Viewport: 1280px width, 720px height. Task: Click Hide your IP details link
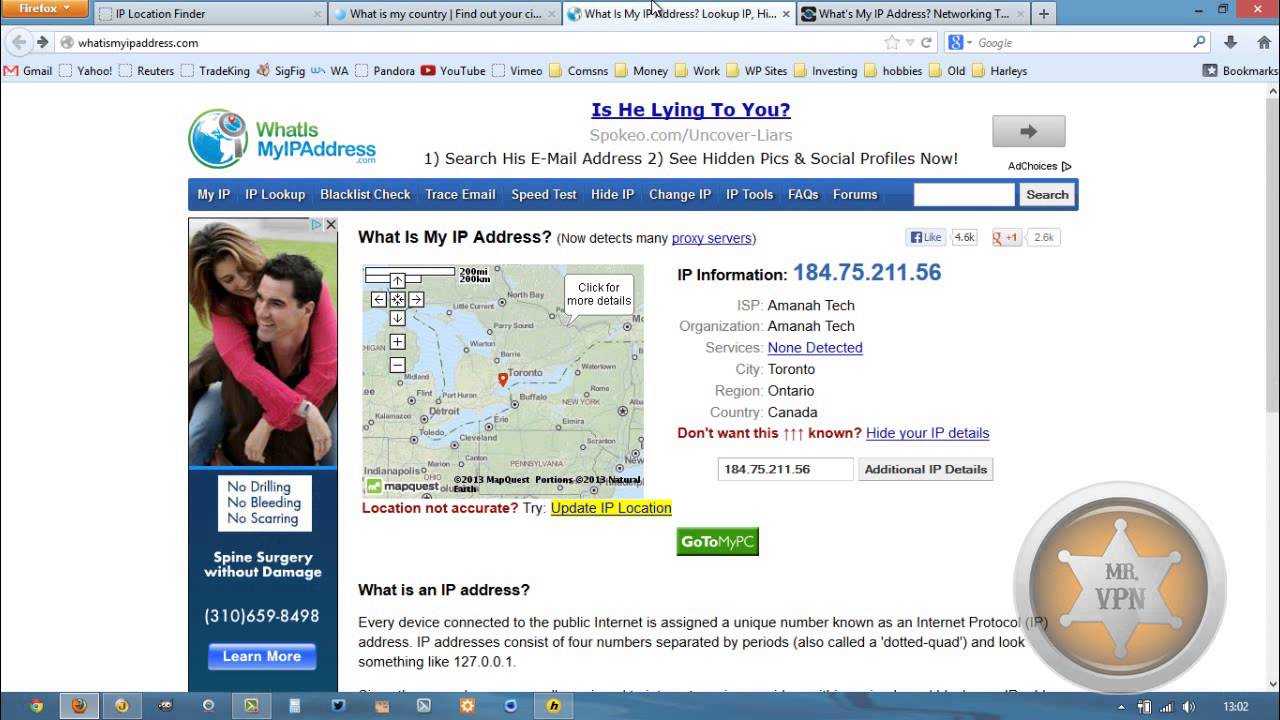[927, 433]
